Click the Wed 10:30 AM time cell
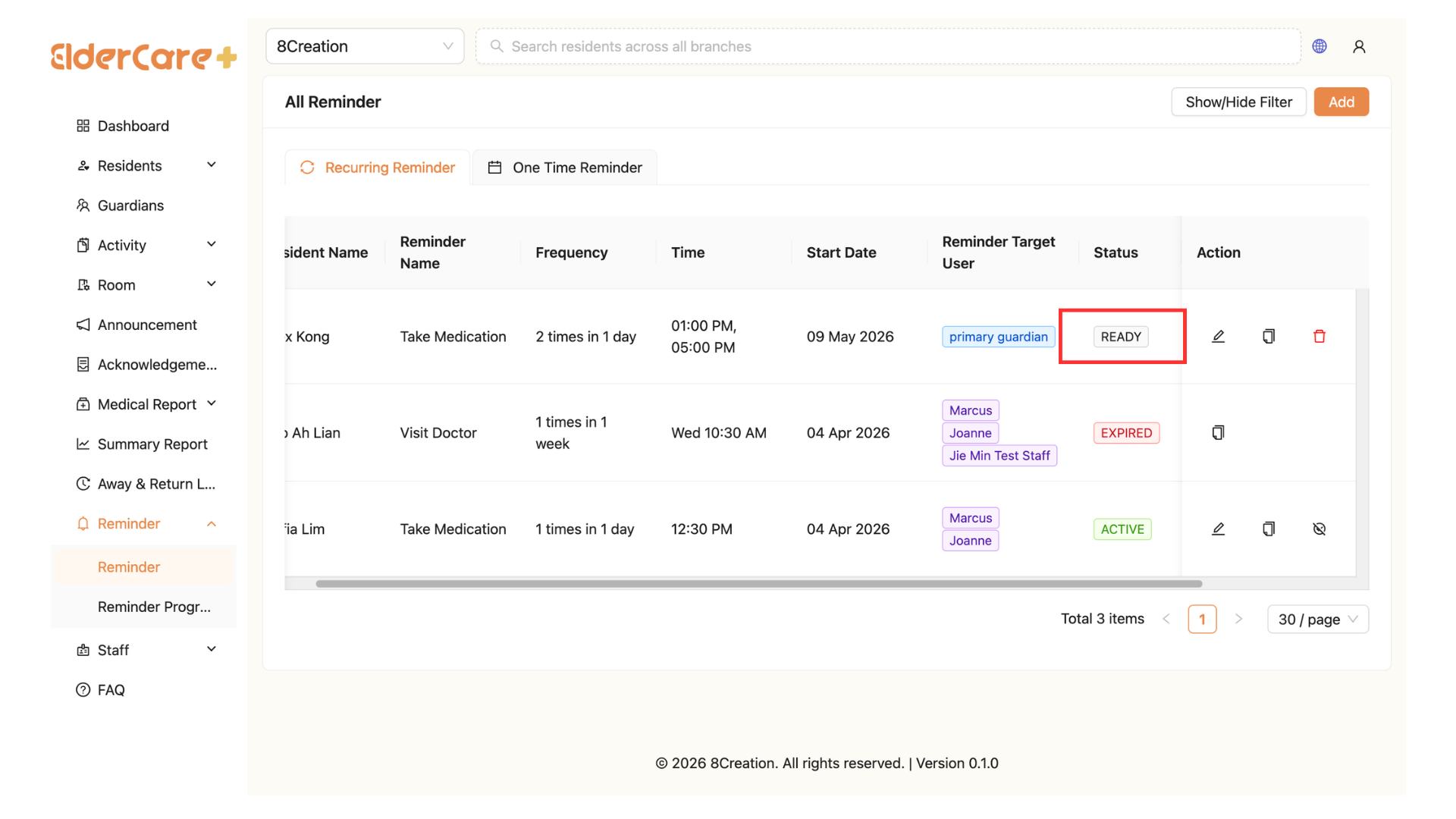Screen dimensions: 1456x819 coord(718,433)
